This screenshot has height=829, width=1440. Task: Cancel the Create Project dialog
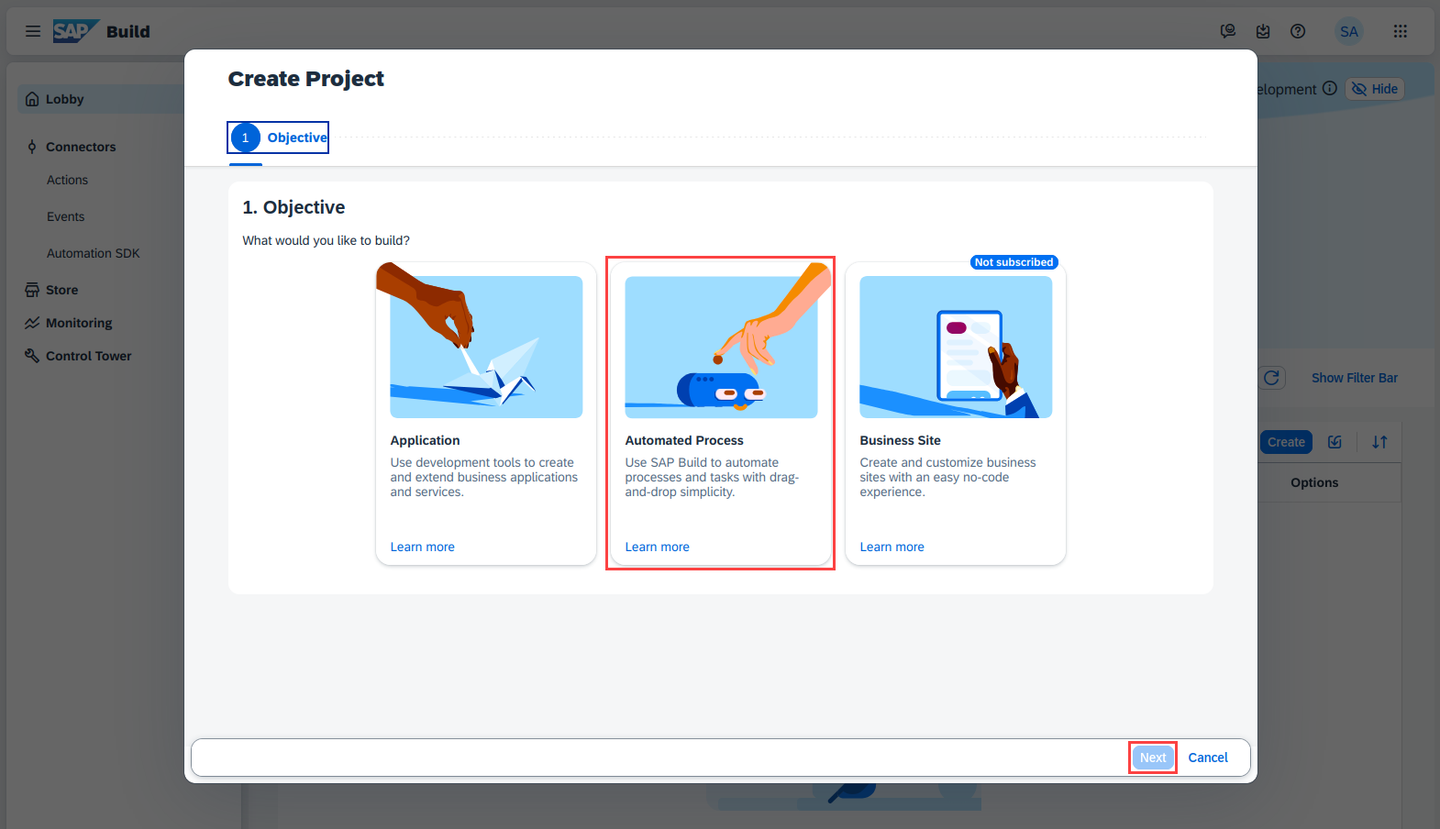[x=1208, y=758]
